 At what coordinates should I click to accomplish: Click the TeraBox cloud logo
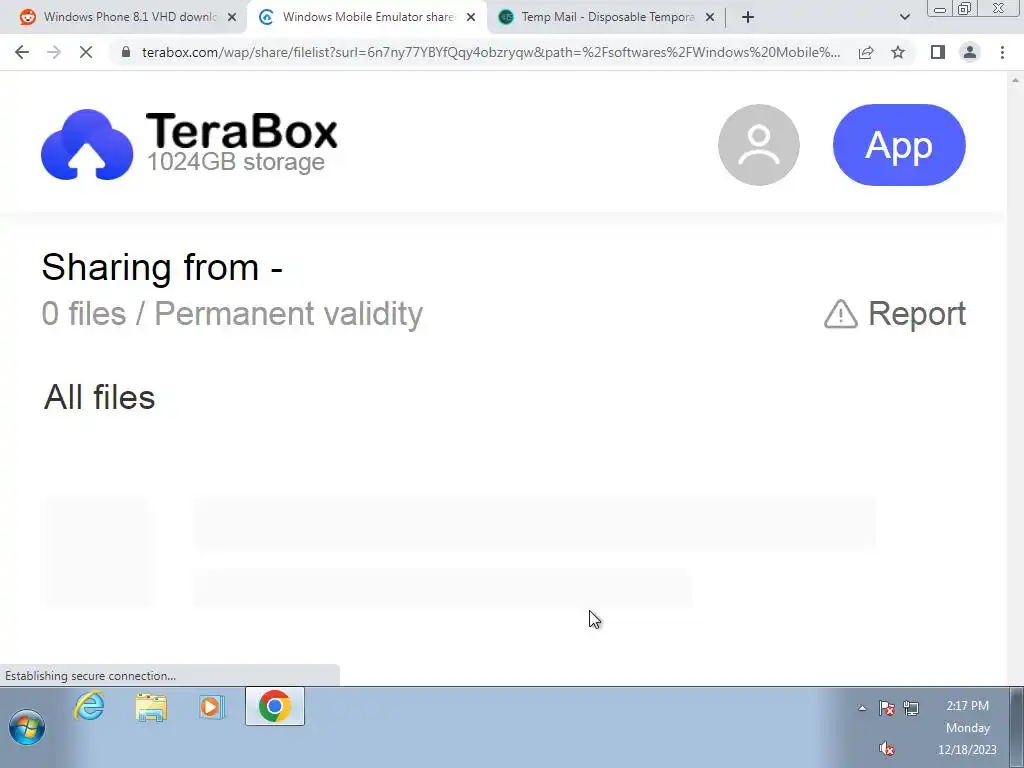(87, 144)
